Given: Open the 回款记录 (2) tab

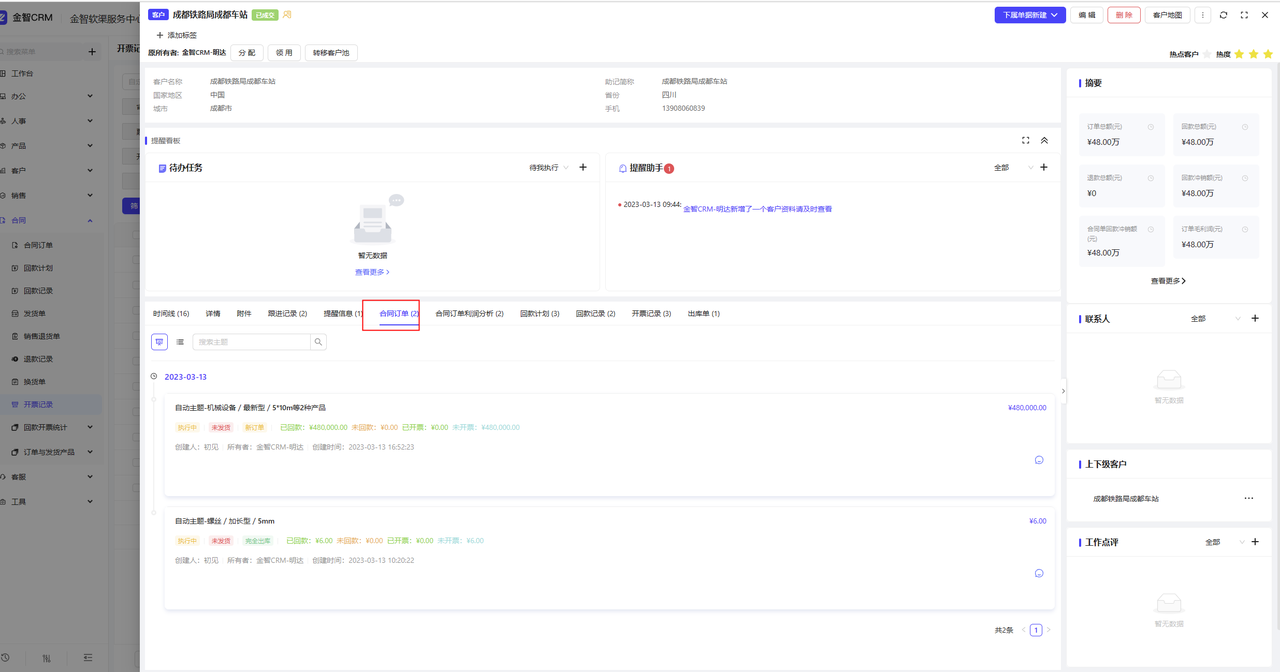Looking at the screenshot, I should pyautogui.click(x=595, y=314).
